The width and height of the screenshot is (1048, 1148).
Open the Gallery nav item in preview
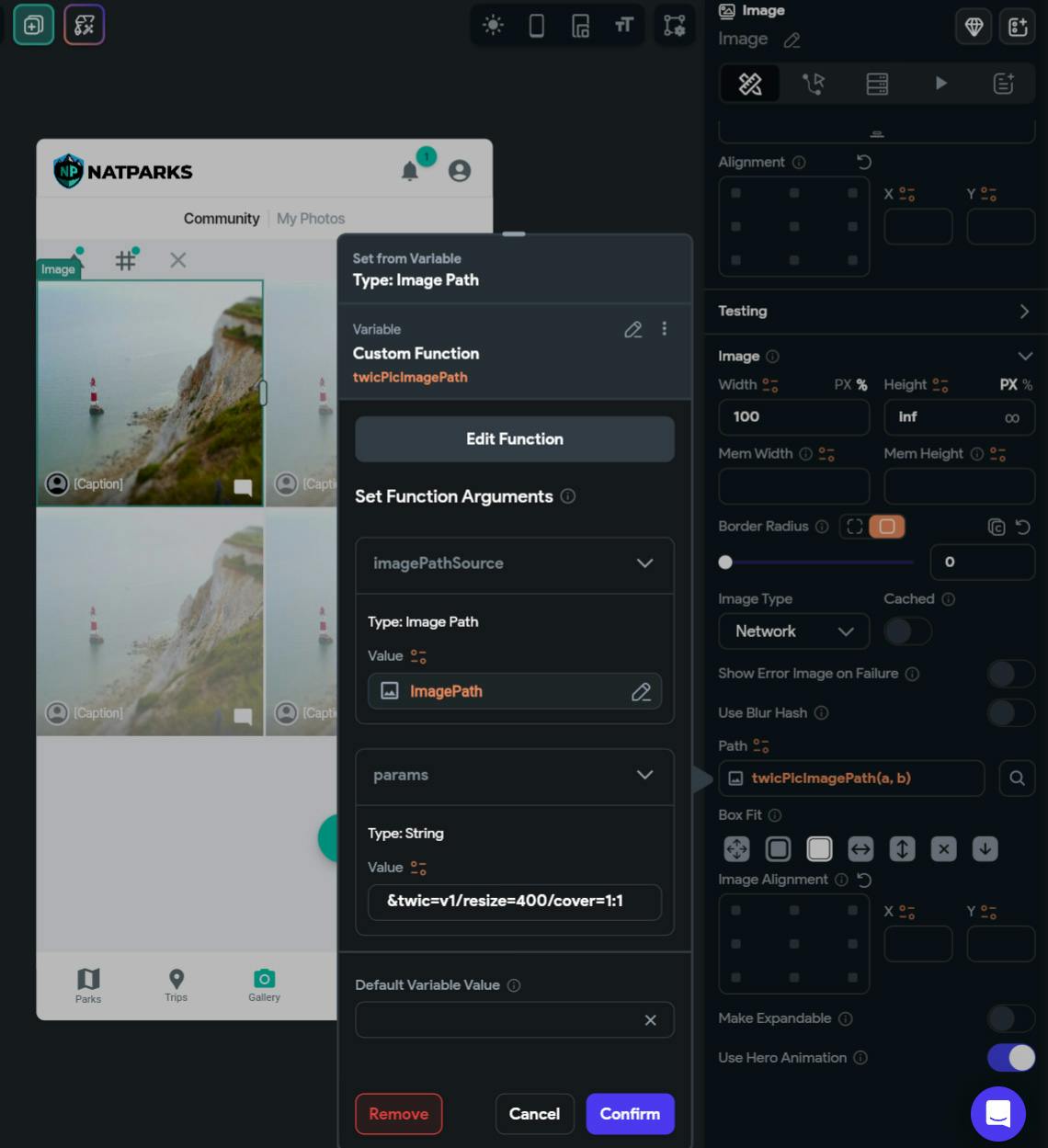[265, 985]
